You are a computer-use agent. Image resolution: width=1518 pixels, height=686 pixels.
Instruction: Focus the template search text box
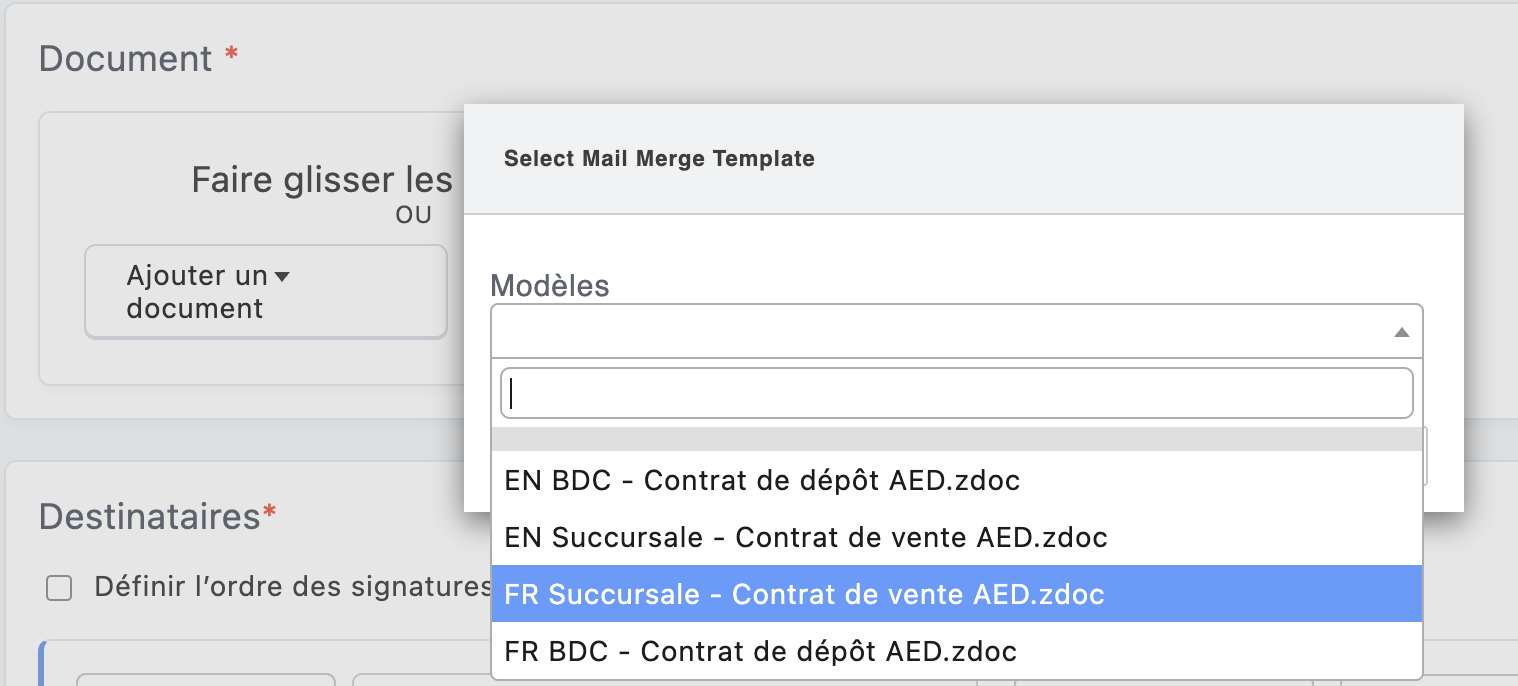[x=956, y=393]
